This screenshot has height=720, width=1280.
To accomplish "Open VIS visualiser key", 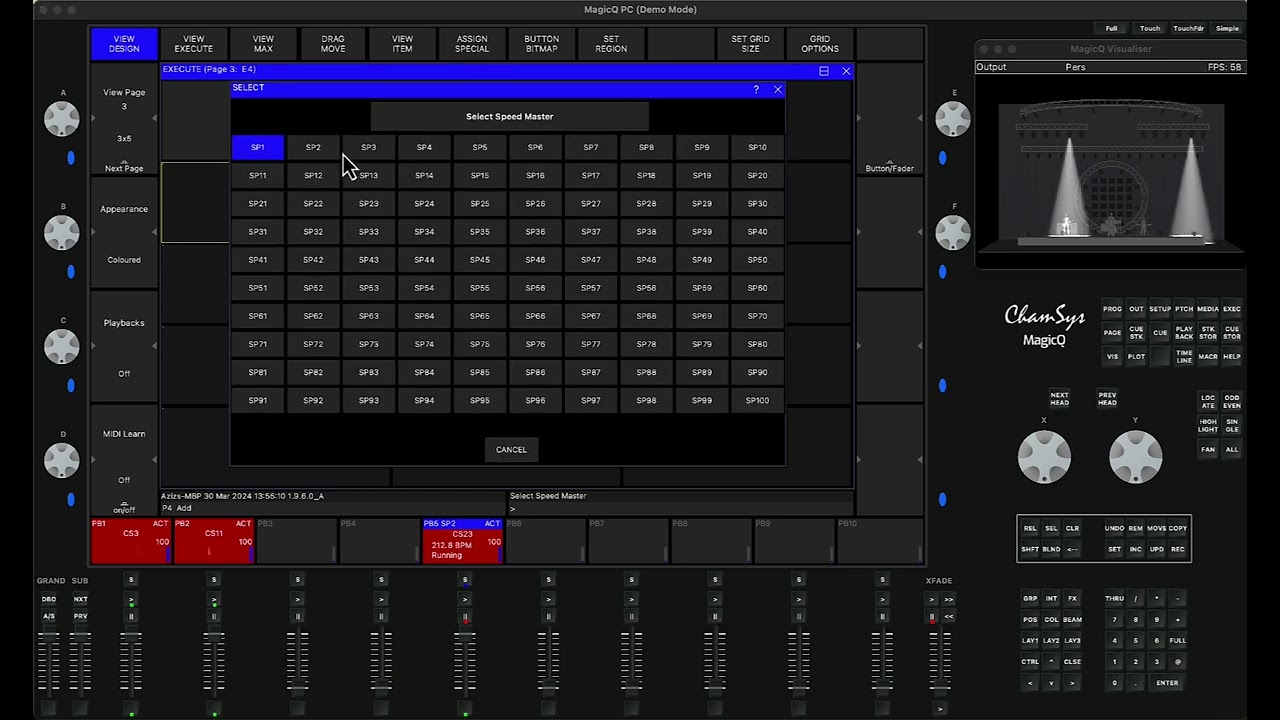I will pos(1112,357).
